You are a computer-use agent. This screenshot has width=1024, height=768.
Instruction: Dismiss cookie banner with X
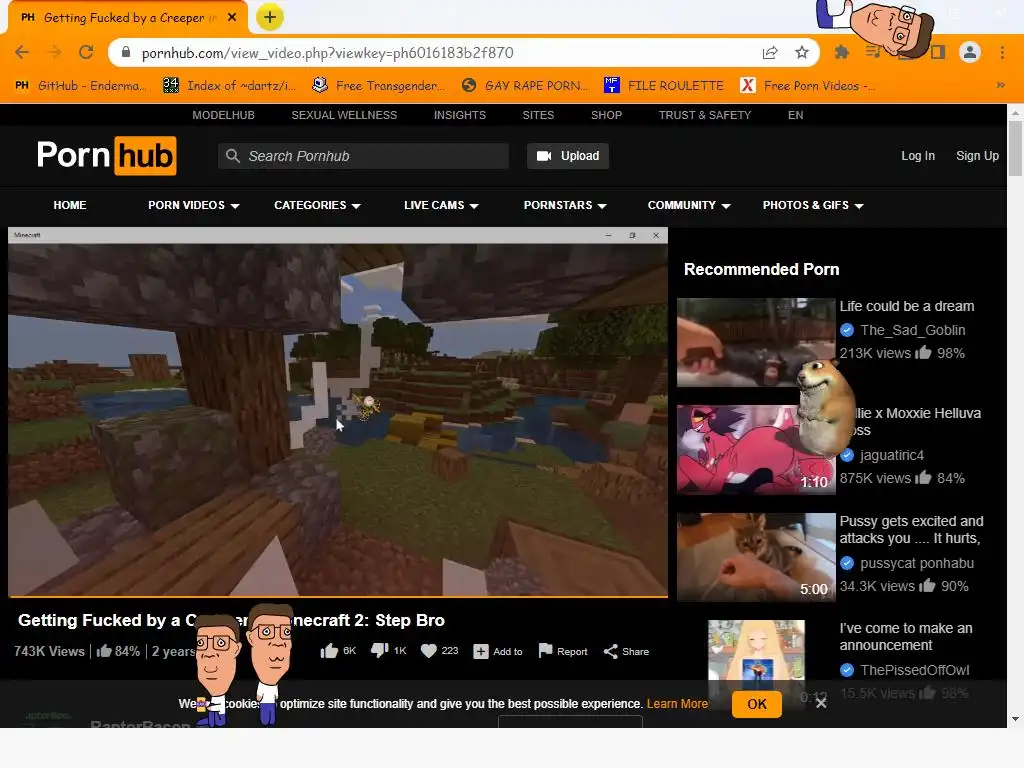click(x=821, y=703)
